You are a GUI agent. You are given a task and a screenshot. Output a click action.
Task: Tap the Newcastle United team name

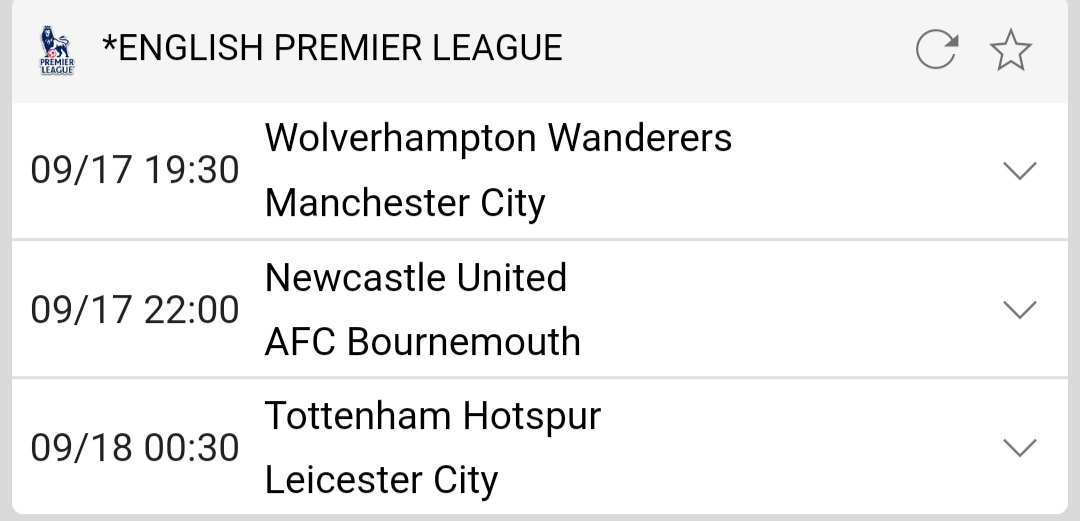click(416, 277)
